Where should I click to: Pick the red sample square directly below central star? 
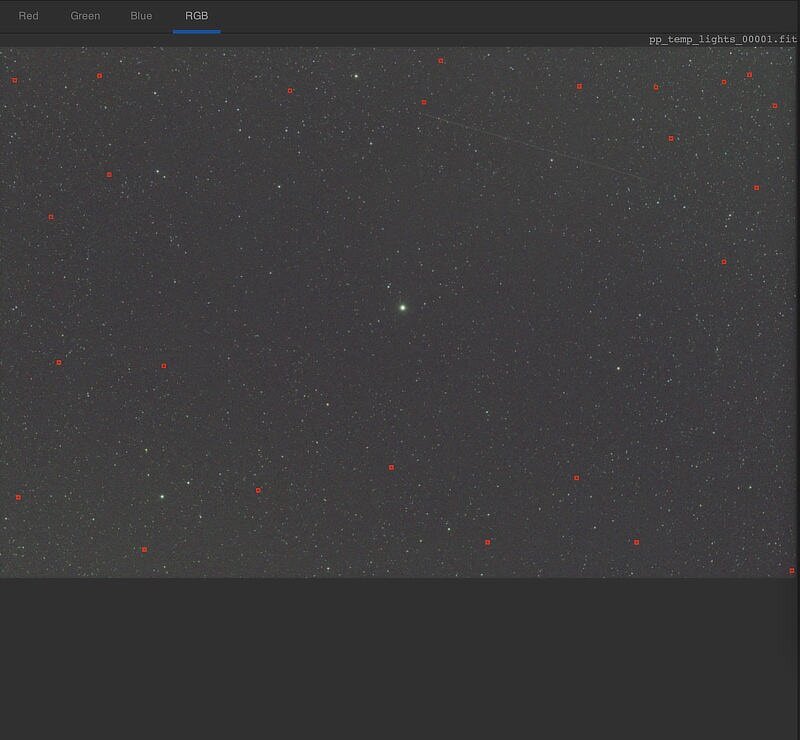(391, 468)
